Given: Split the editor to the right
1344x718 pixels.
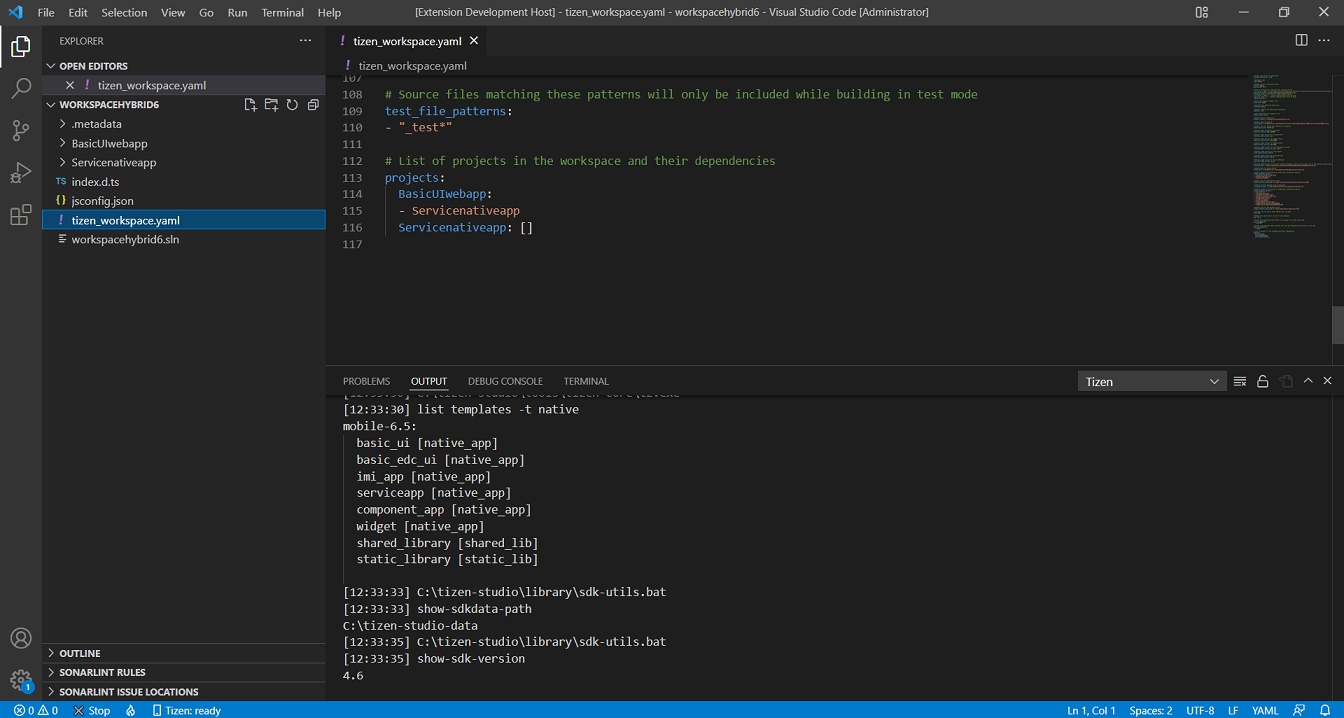Looking at the screenshot, I should (1301, 40).
